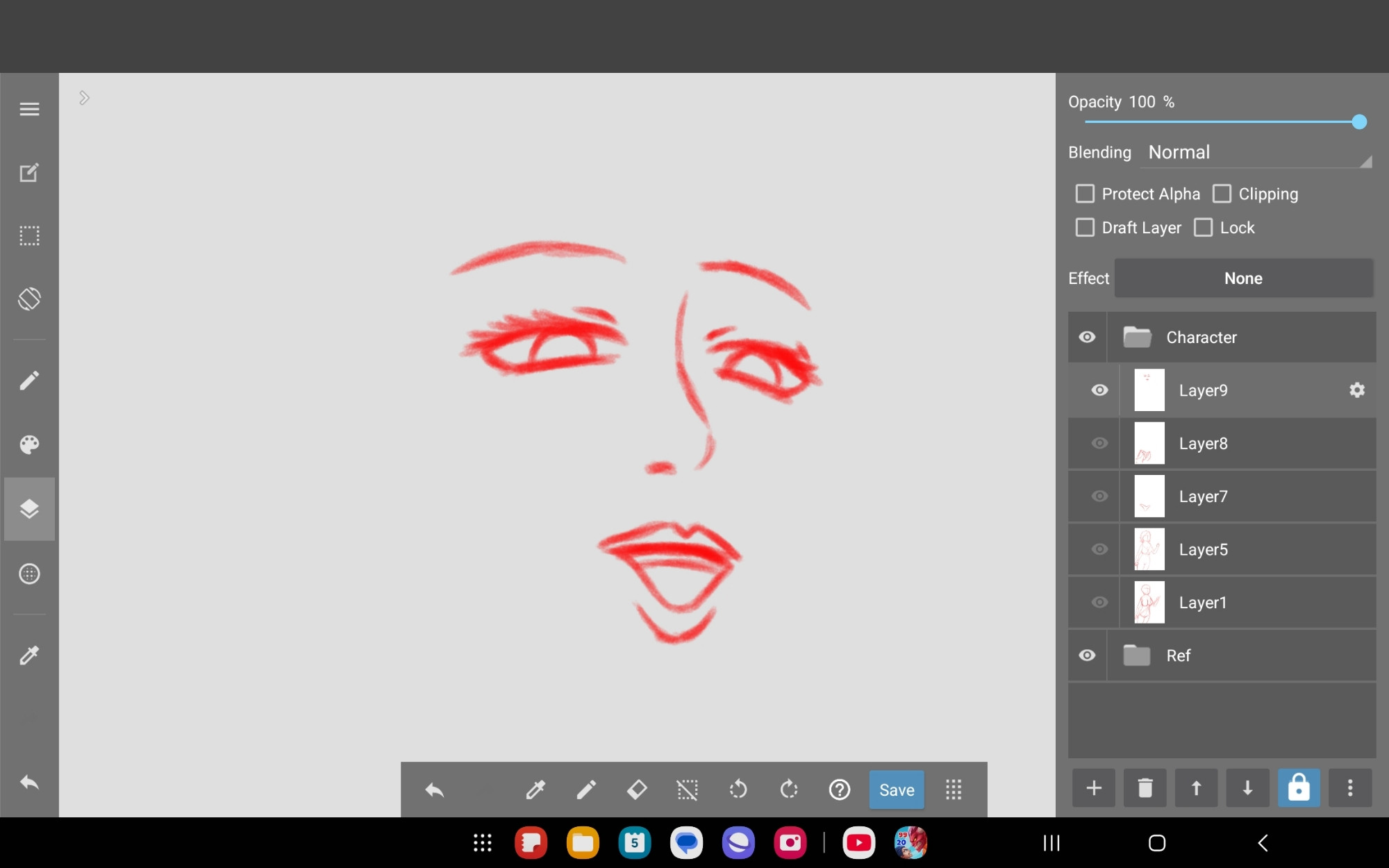Open the yellow files app in taskbar

coord(583,843)
